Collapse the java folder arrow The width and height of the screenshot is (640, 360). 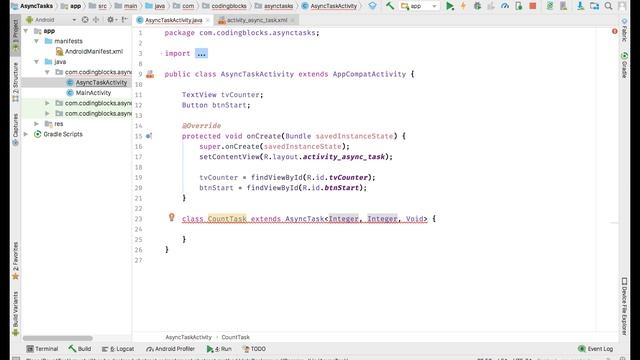(36, 62)
